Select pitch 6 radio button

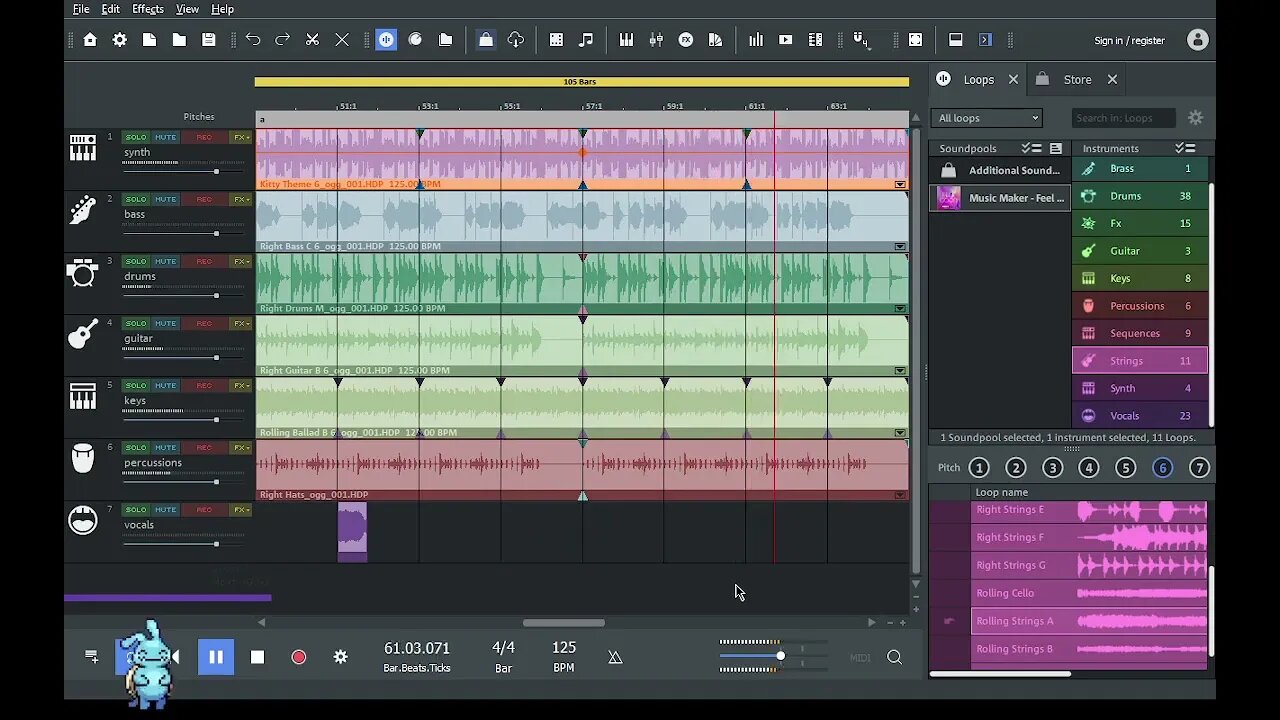coord(1162,468)
